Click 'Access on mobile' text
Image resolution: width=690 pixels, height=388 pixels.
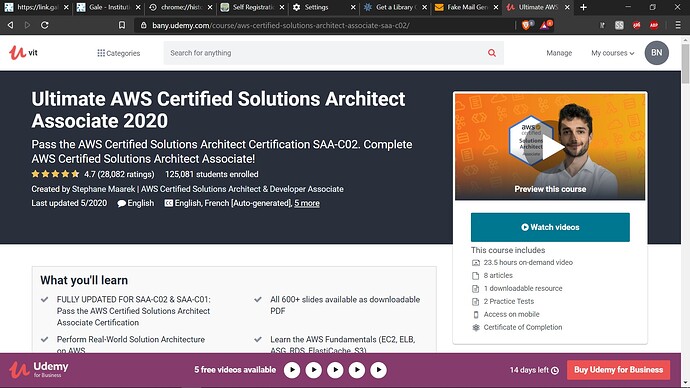(x=511, y=314)
